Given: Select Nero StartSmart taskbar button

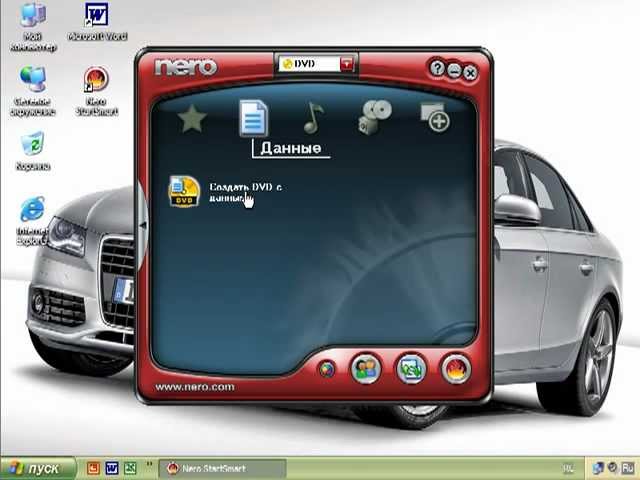Looking at the screenshot, I should pyautogui.click(x=222, y=469).
